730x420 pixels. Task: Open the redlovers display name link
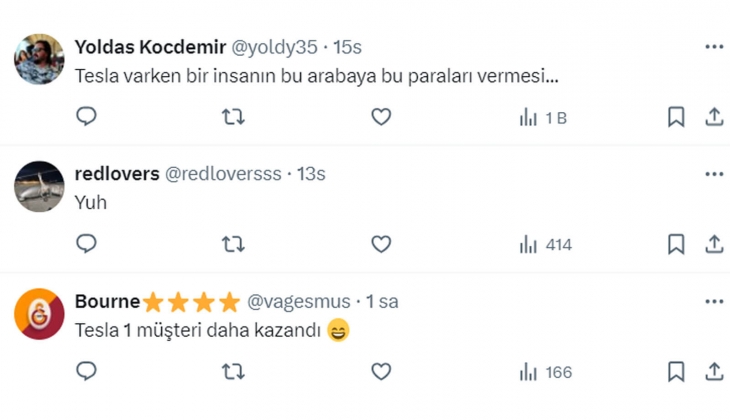117,174
